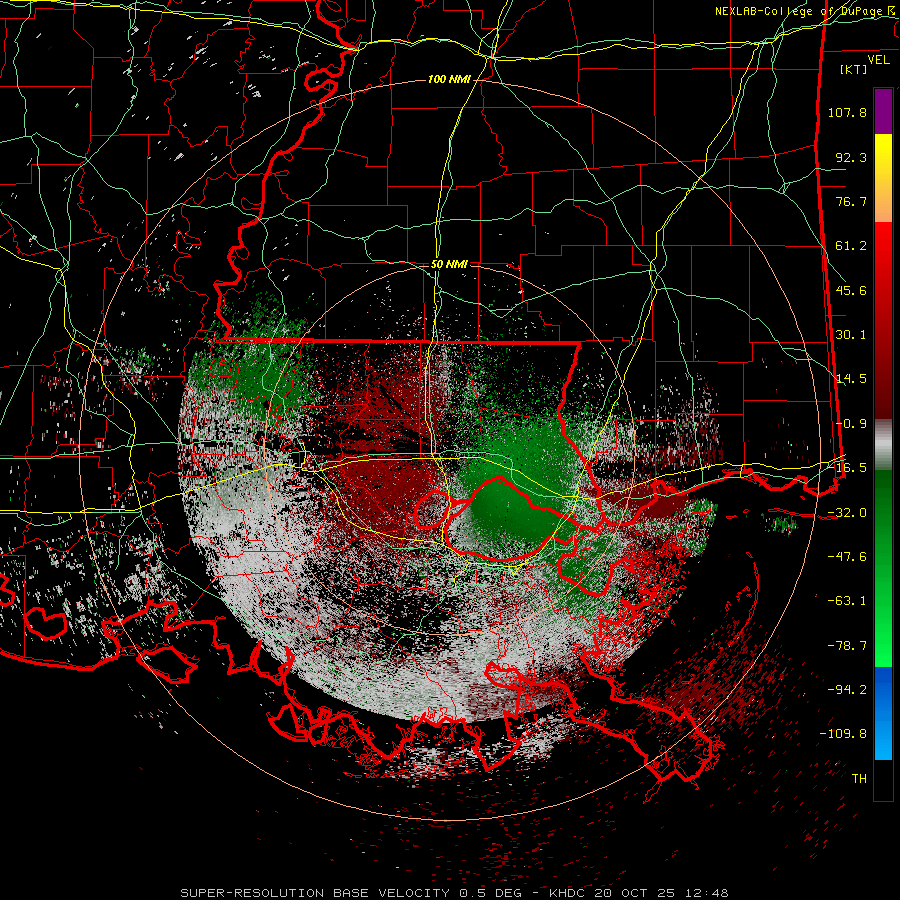Select the -94.2 legend value
Screen dimensions: 900x900
click(x=847, y=690)
